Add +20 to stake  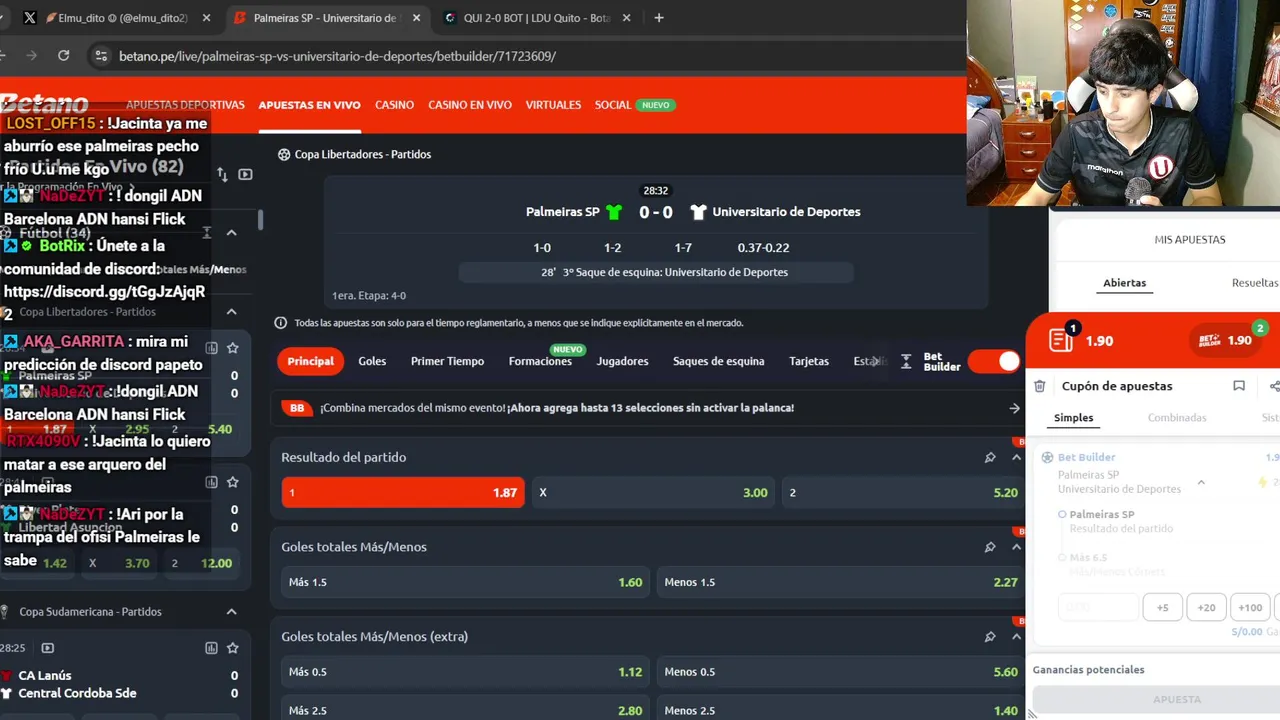click(1206, 607)
